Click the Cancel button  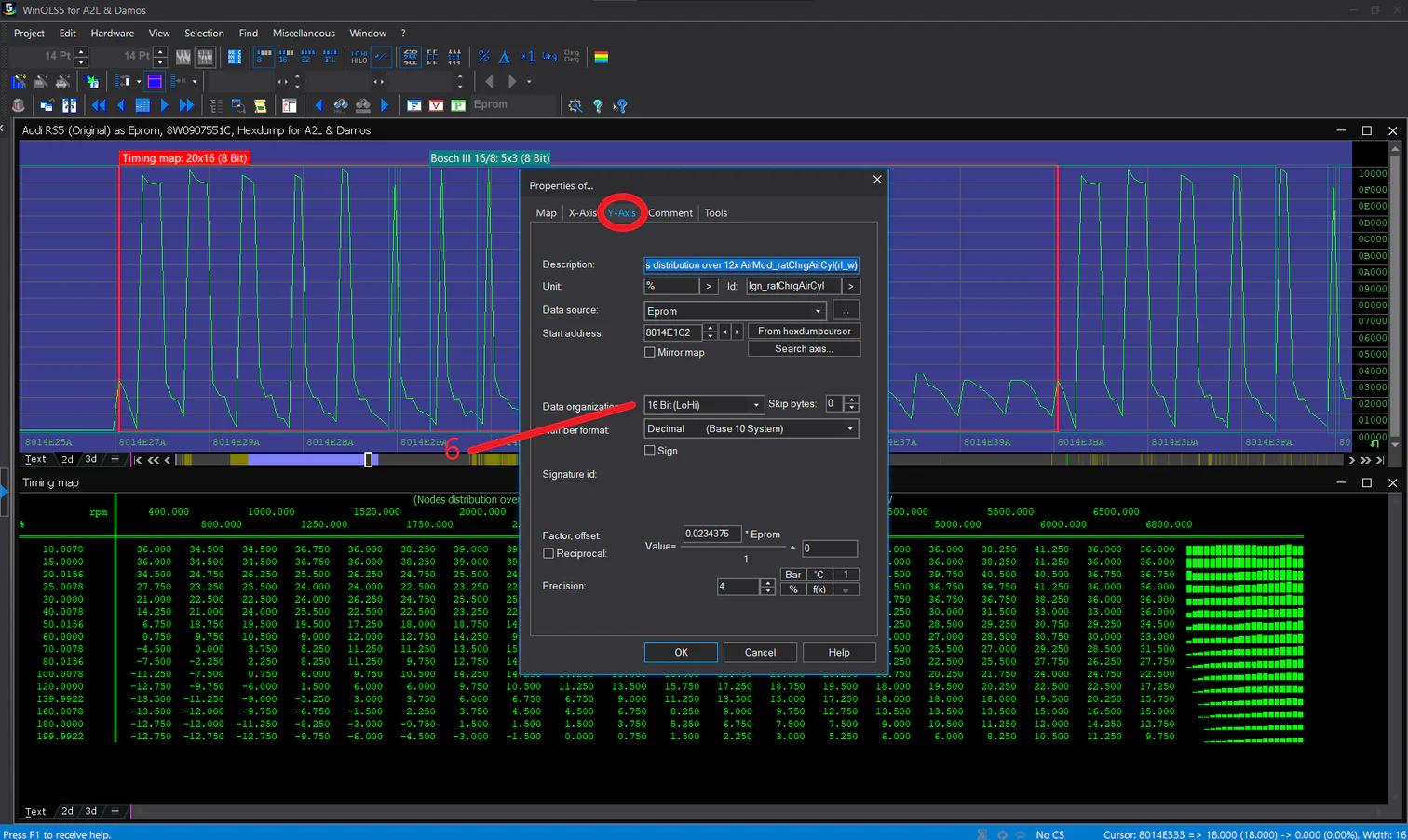point(760,652)
